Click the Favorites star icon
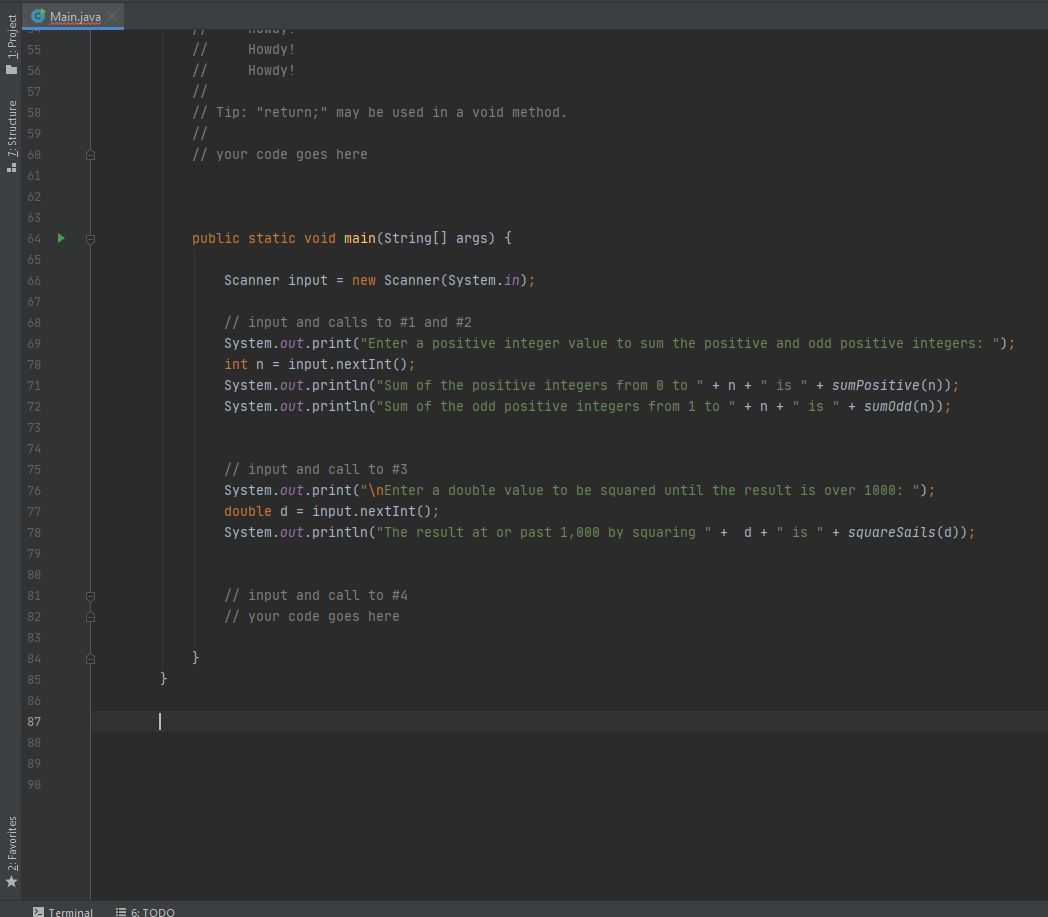The height and width of the screenshot is (917, 1048). click(x=11, y=882)
